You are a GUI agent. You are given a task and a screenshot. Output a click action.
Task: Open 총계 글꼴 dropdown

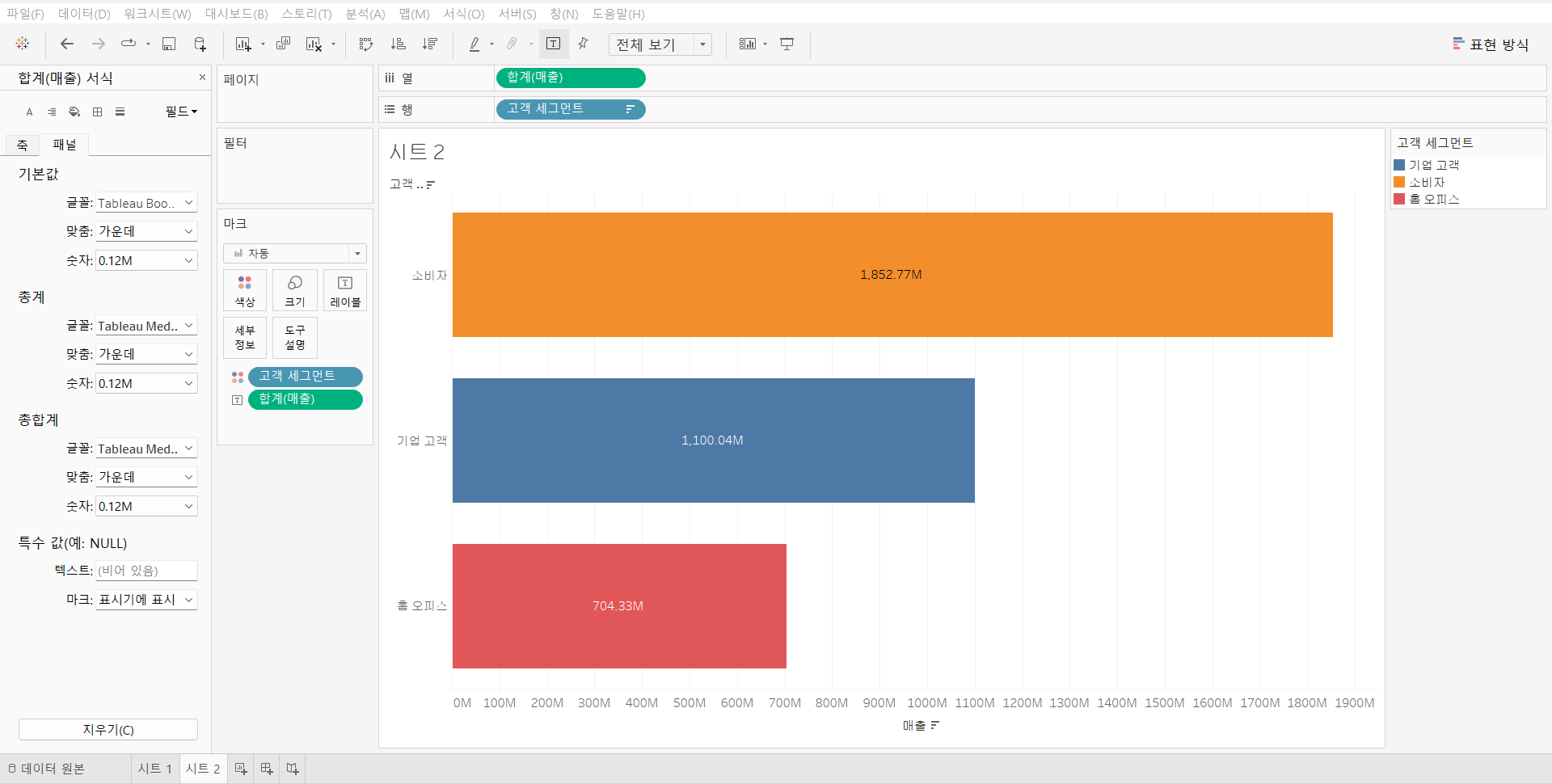146,326
